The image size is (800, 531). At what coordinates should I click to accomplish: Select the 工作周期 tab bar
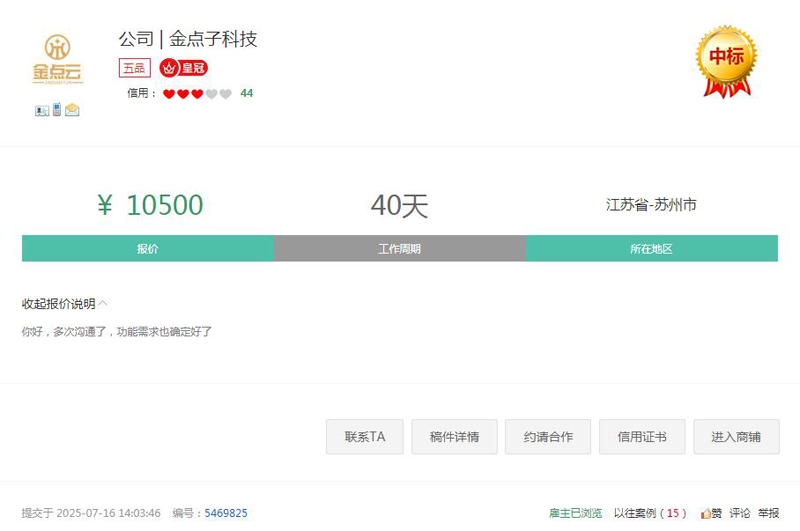point(399,248)
